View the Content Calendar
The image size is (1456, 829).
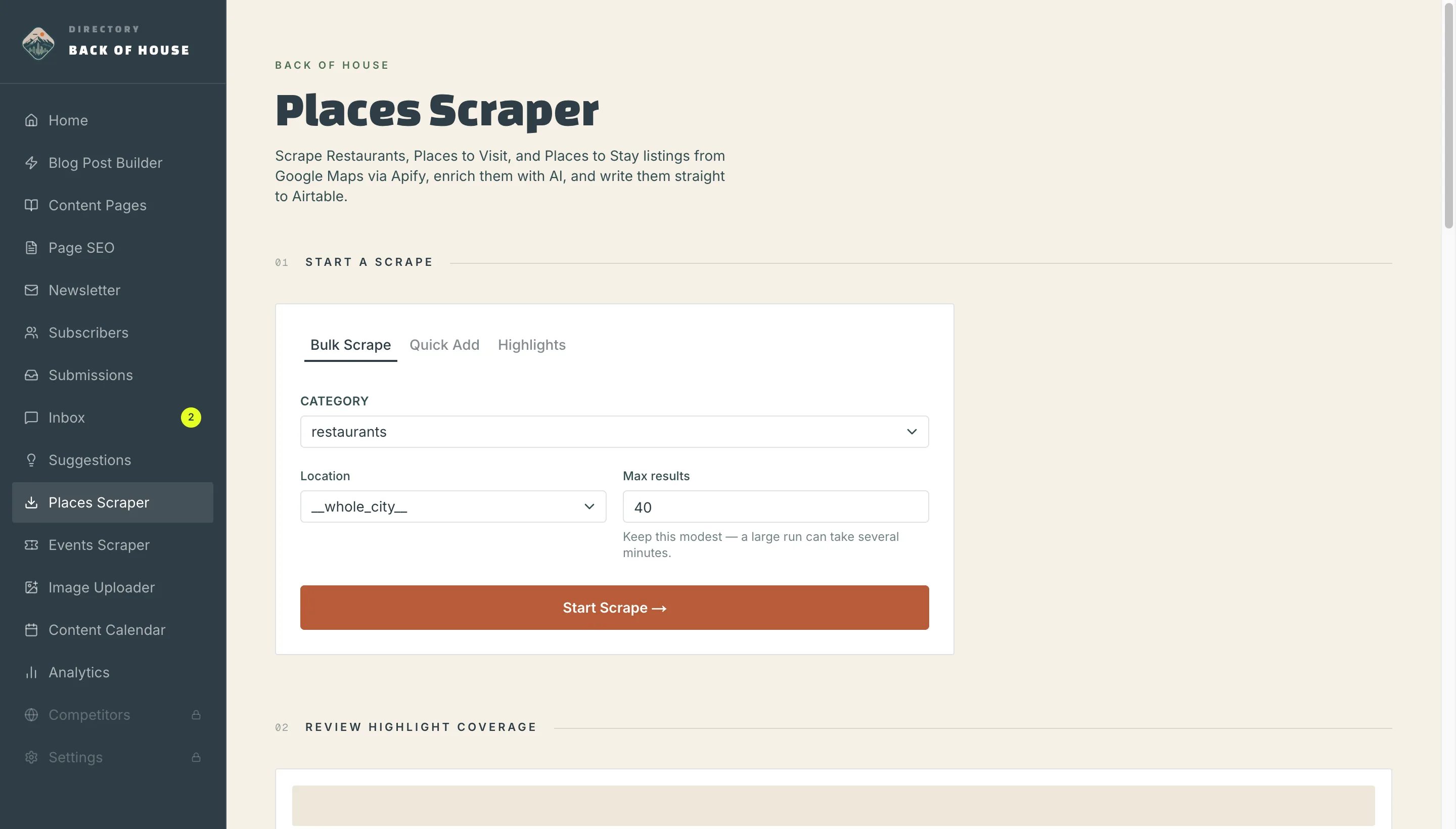point(113,630)
